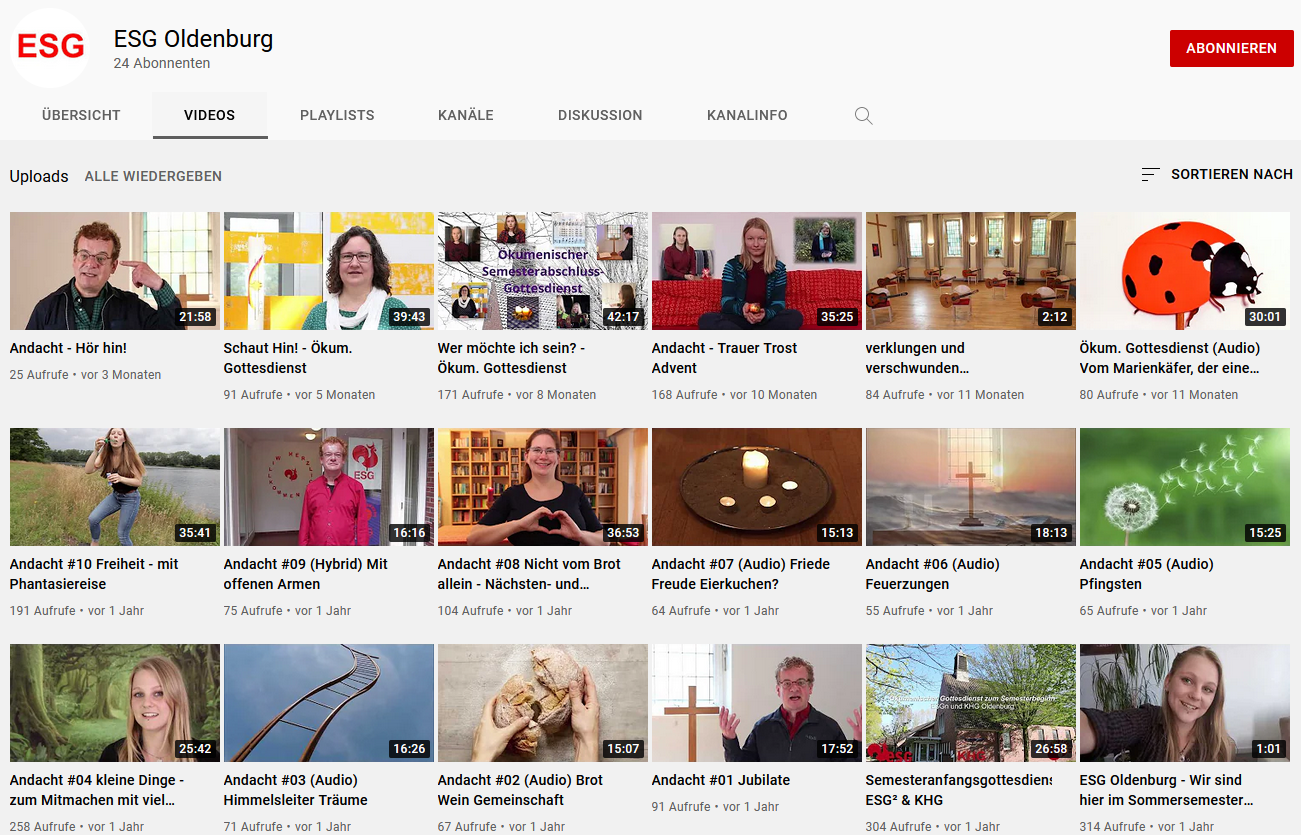
Task: Open 'Andacht #07 (Audio) Friede Freude Eierkuchen?' title
Action: click(741, 574)
